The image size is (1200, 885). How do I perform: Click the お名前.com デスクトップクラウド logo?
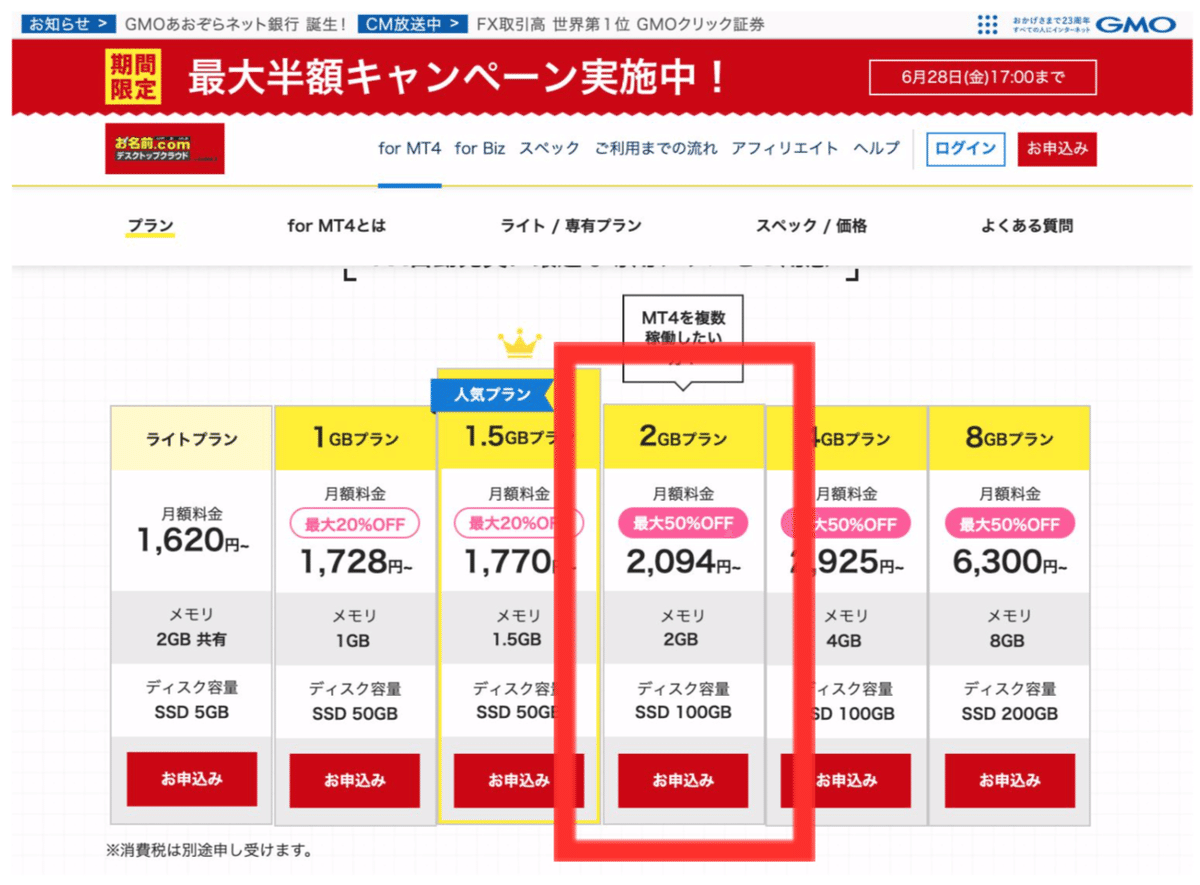point(165,149)
